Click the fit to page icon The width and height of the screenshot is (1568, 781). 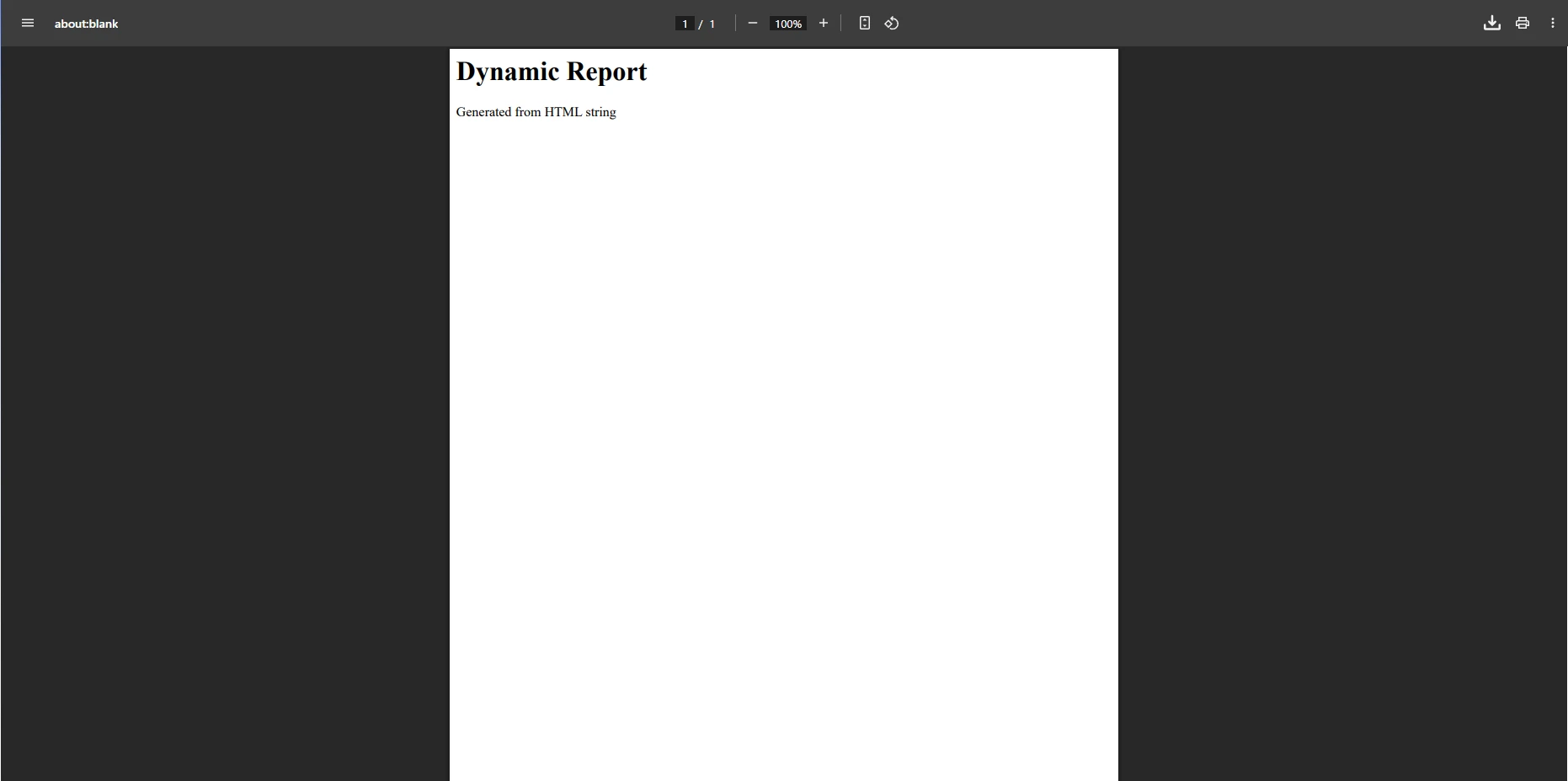[x=864, y=24]
